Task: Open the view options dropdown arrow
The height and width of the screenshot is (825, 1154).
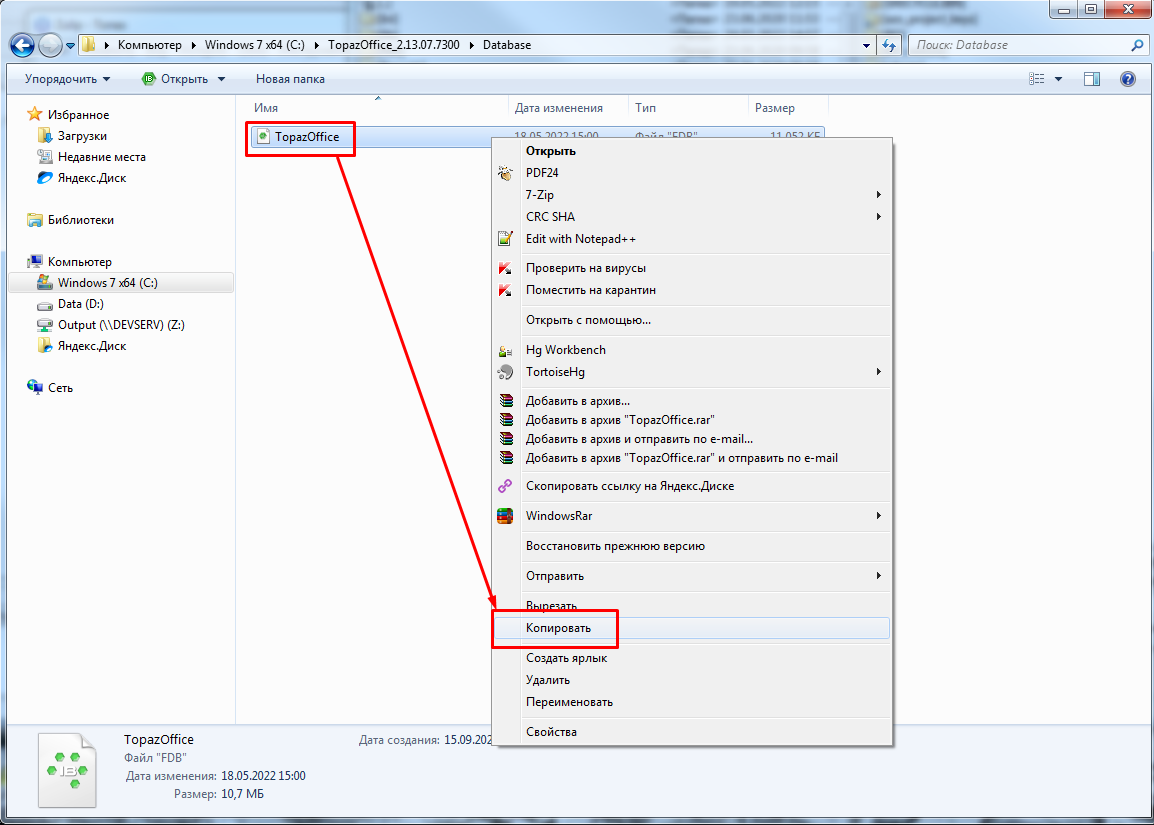Action: click(x=1058, y=79)
